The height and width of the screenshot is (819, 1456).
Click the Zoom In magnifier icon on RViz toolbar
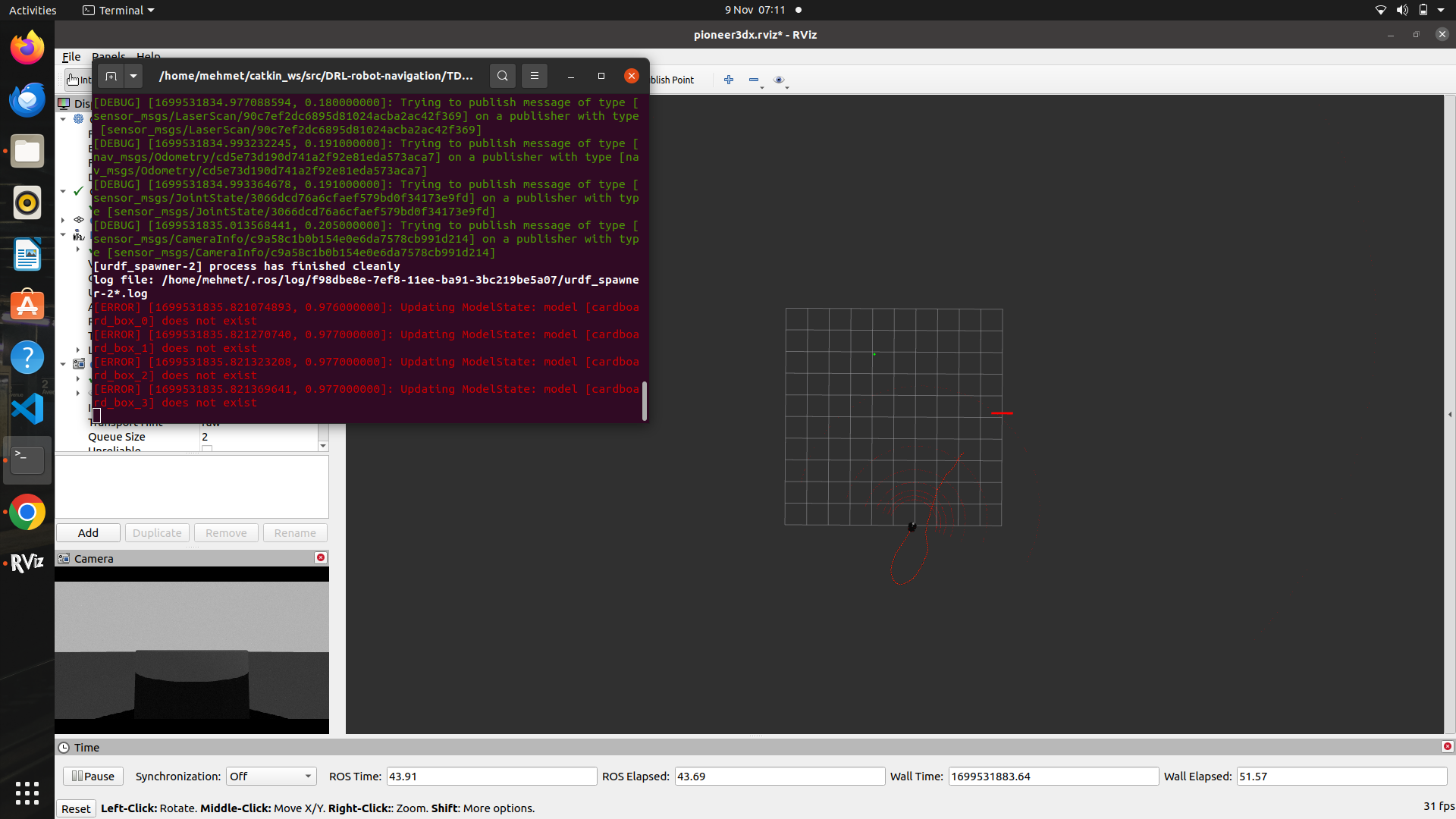click(x=728, y=80)
